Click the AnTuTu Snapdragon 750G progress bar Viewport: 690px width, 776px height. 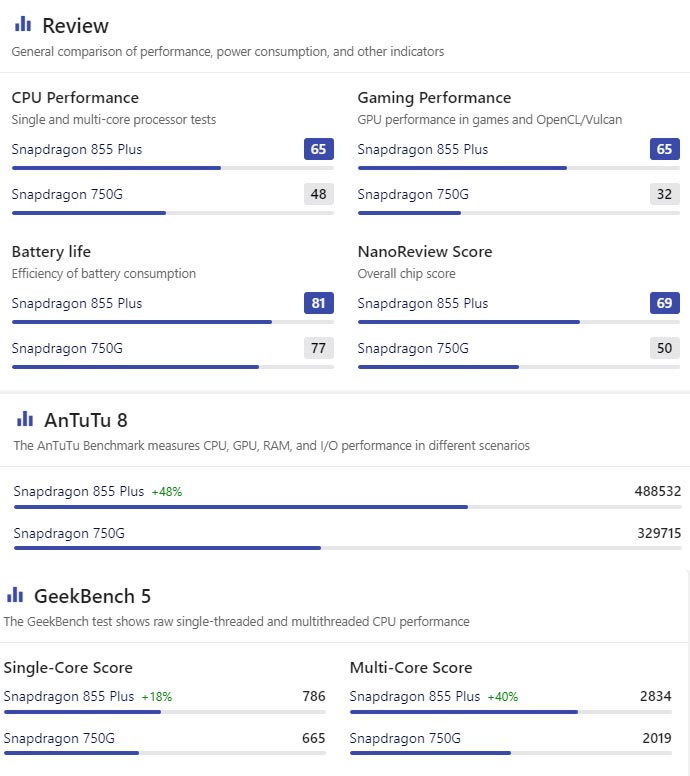(x=167, y=548)
